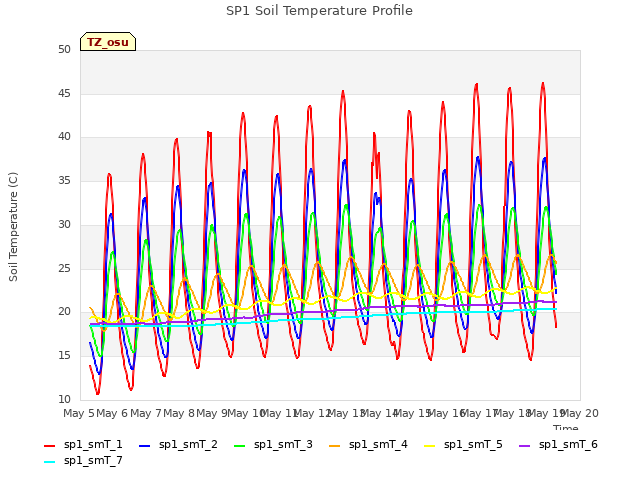Toggle the sp1_smT_5 legend entry
This screenshot has width=640, height=480.
click(464, 445)
